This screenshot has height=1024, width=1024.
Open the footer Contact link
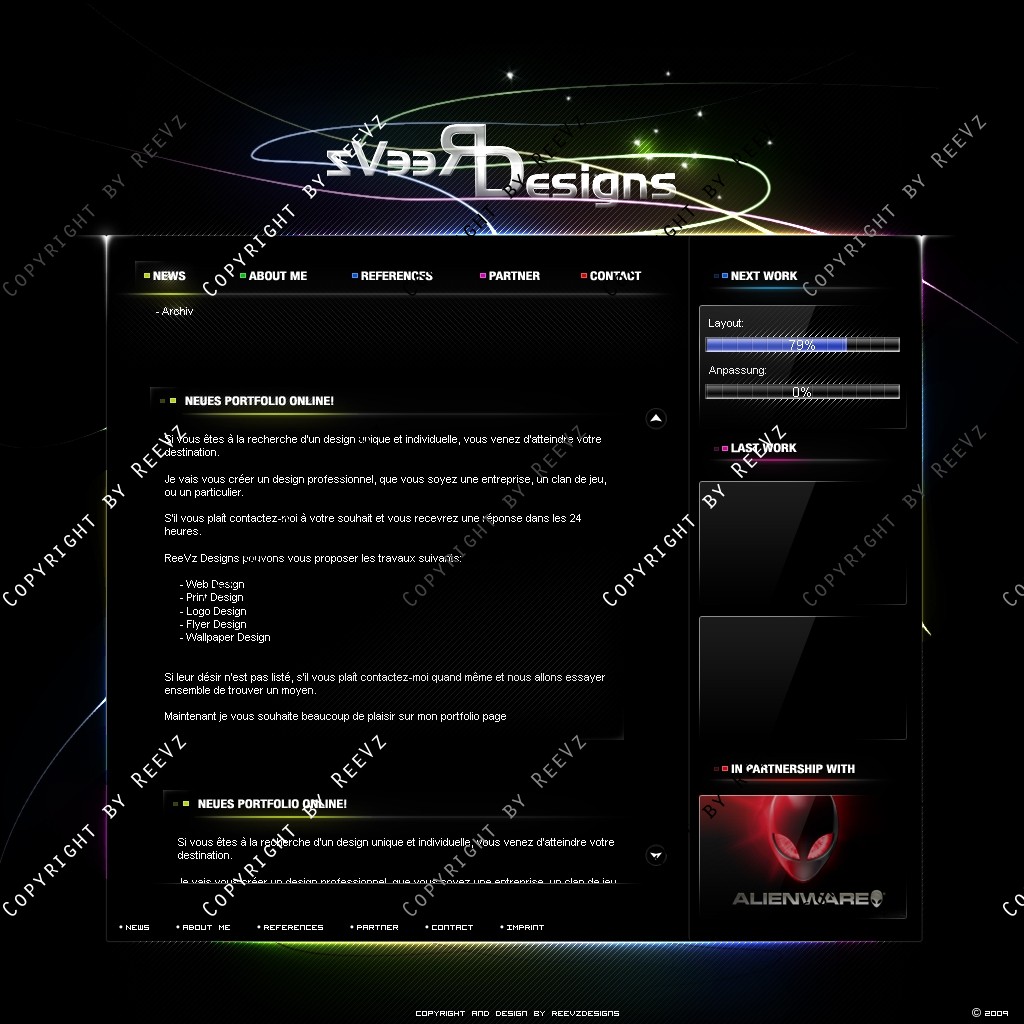coord(452,927)
